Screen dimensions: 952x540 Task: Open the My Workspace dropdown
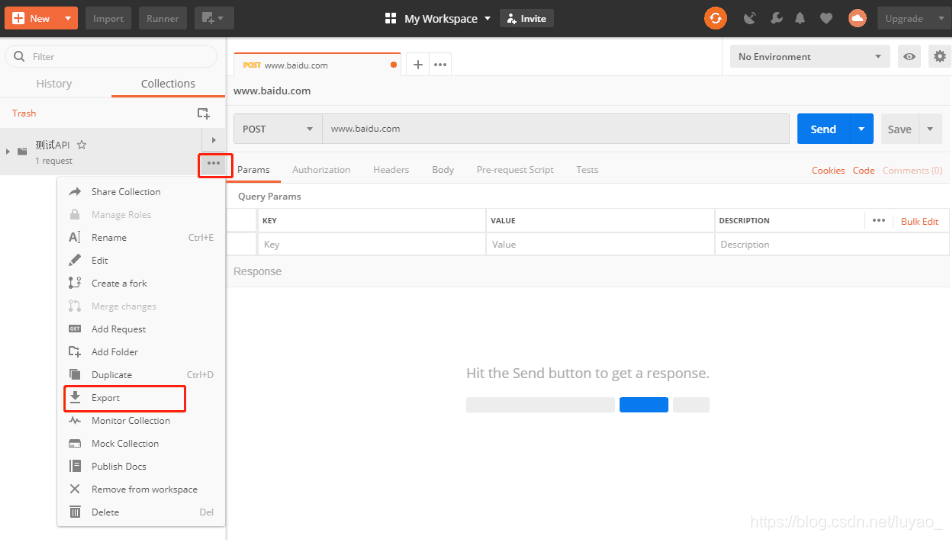[x=438, y=18]
